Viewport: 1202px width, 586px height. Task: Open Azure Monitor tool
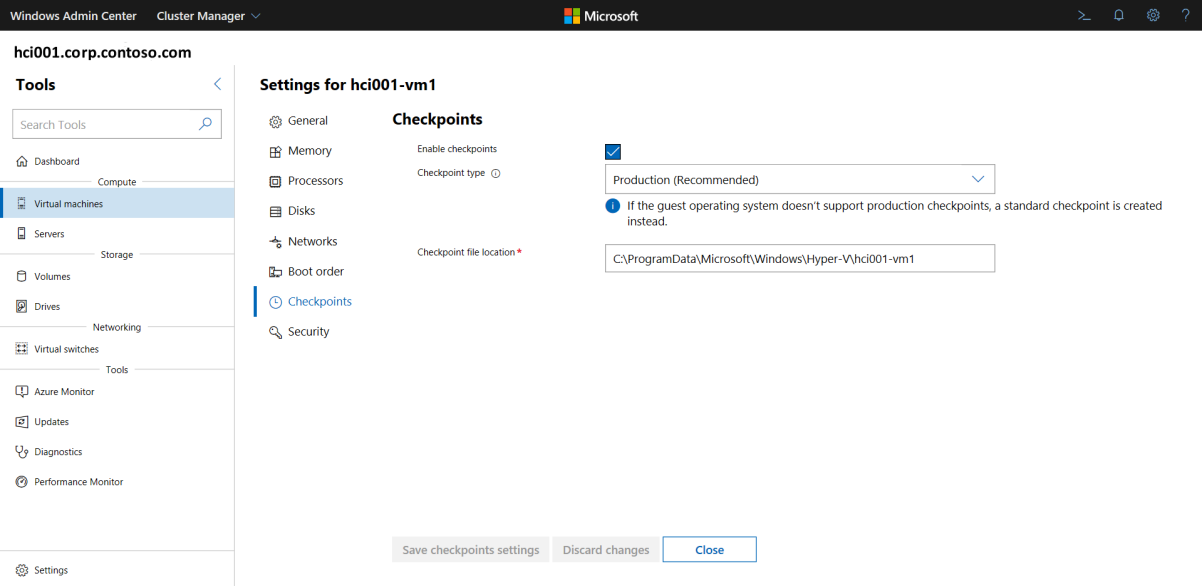[64, 392]
